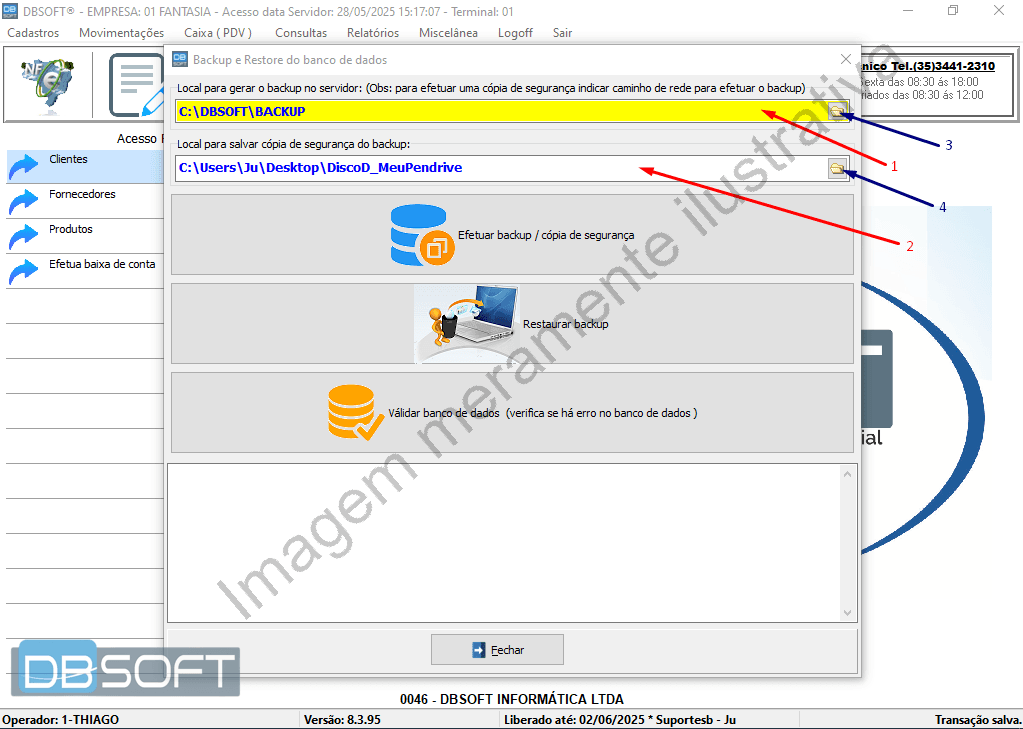
Task: Open the Caixa (PDV) menu
Action: coord(218,33)
